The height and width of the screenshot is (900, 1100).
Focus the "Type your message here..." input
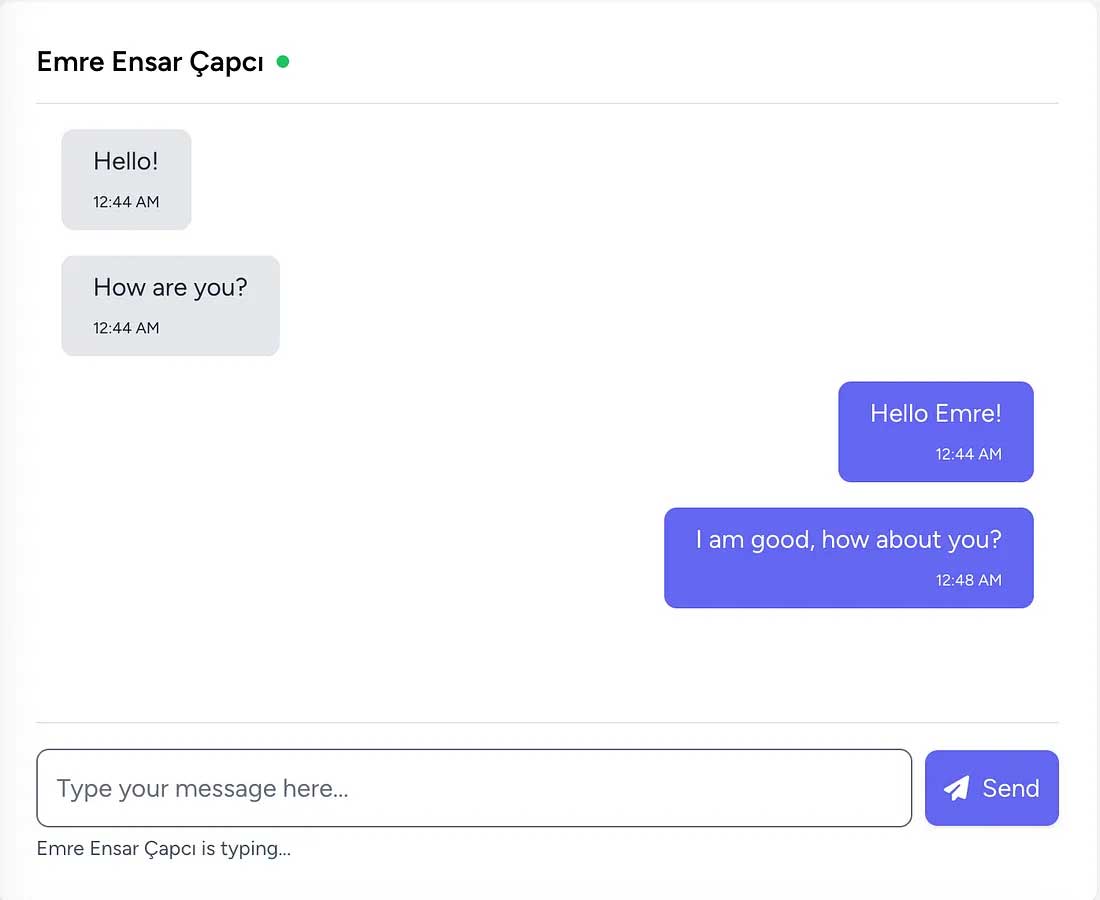click(x=473, y=788)
